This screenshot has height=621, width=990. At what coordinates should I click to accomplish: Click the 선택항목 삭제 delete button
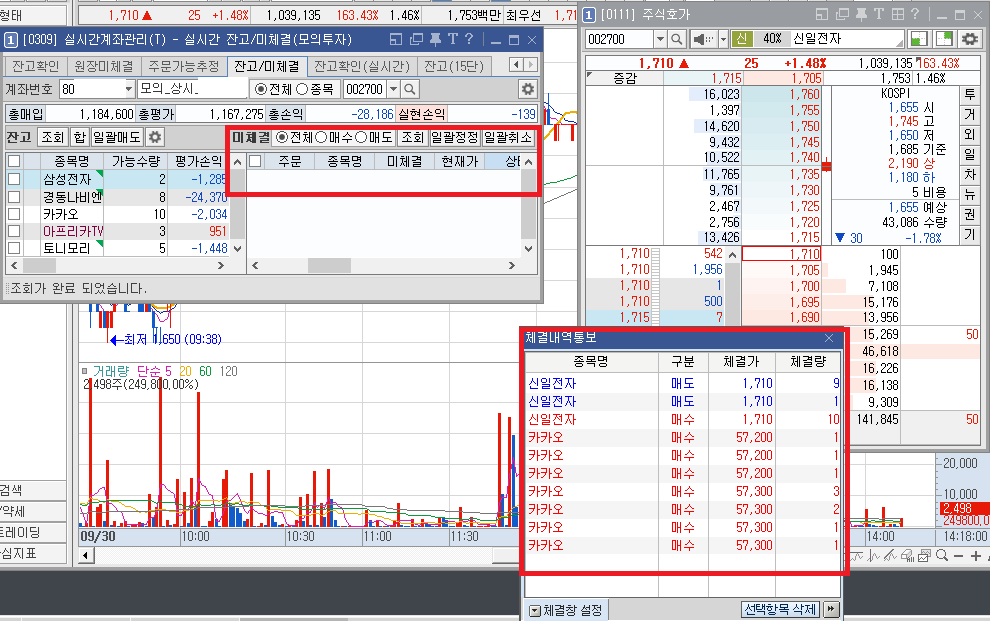click(780, 610)
